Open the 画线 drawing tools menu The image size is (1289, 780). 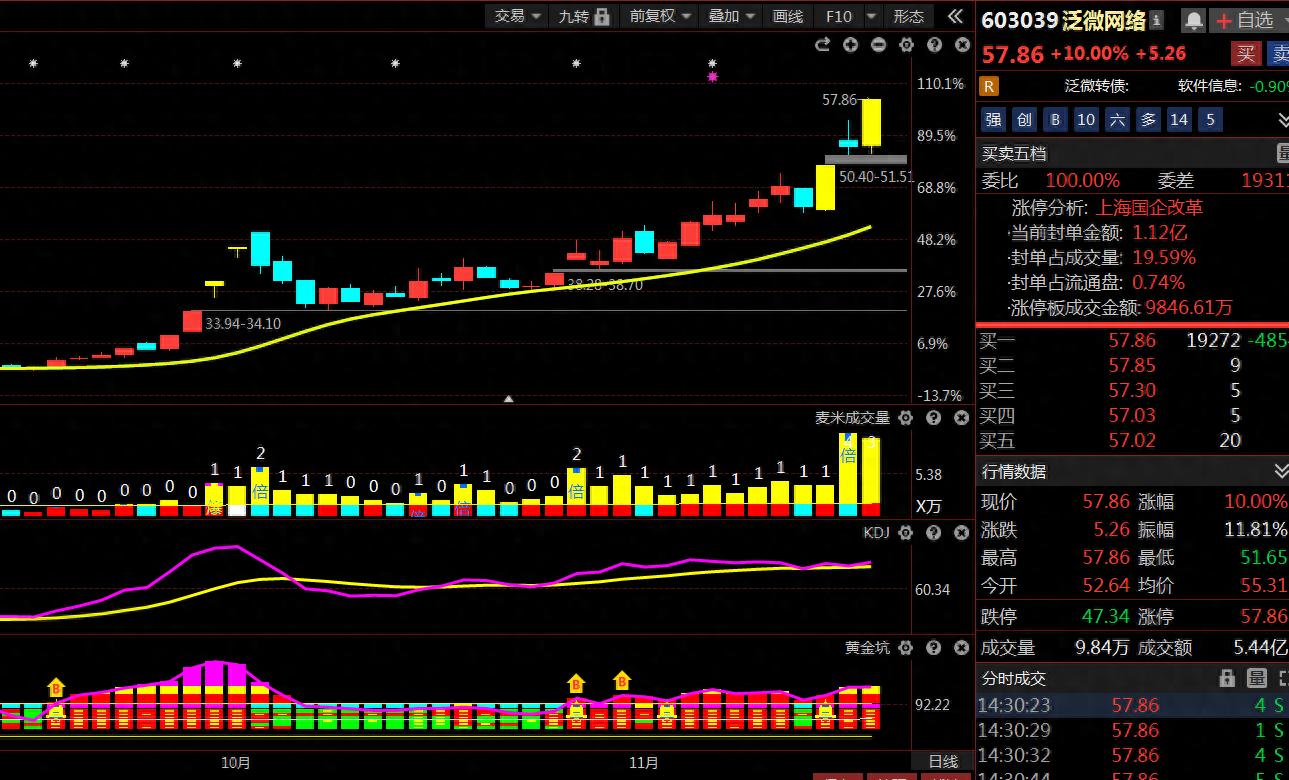coord(788,16)
